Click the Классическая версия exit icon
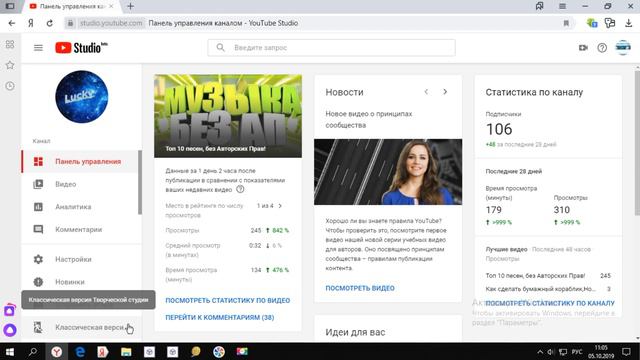The image size is (640, 360). [38, 327]
